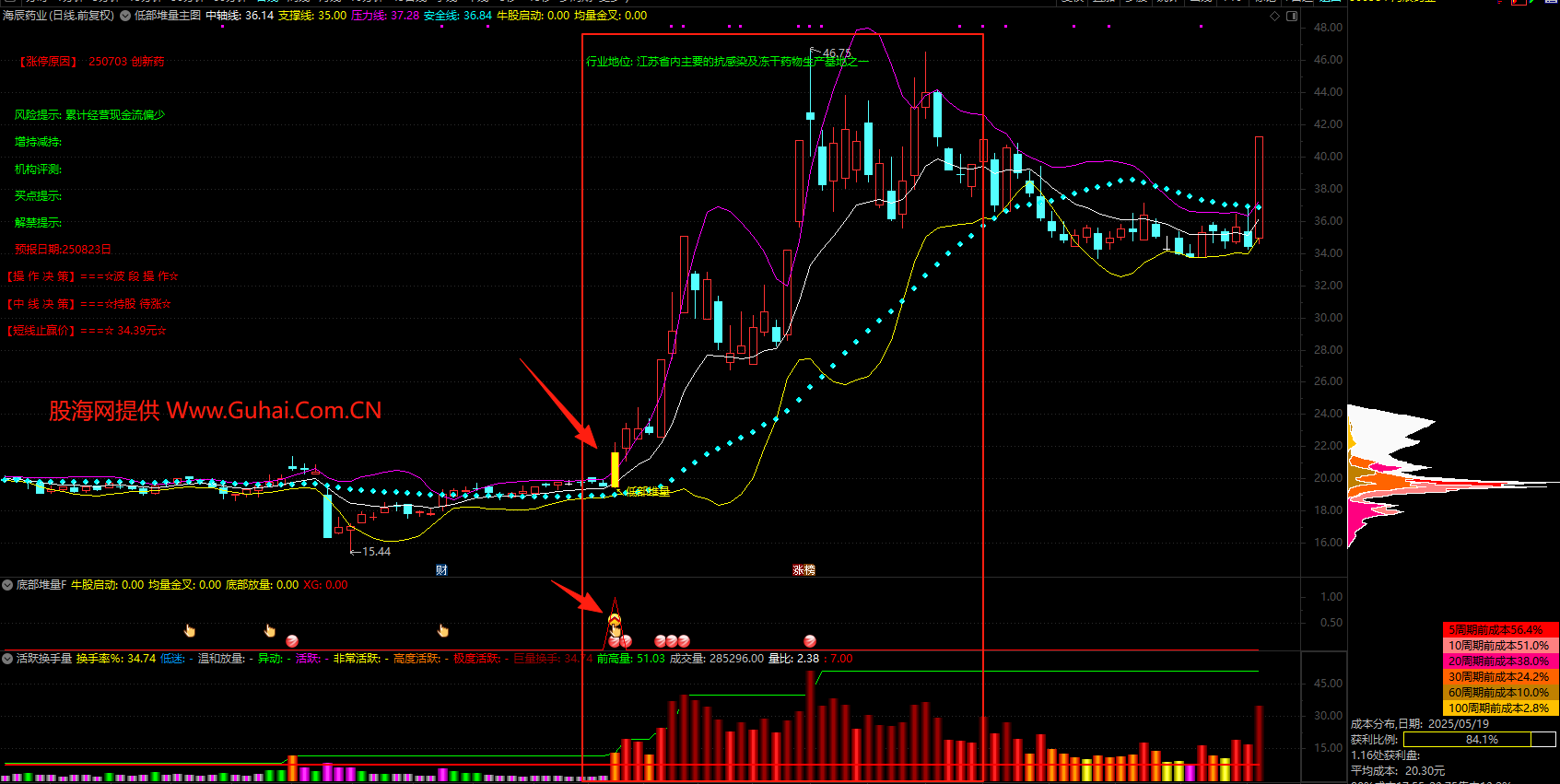Click the 46.75 high price label
Viewport: 1560px width, 784px height.
tap(837, 53)
